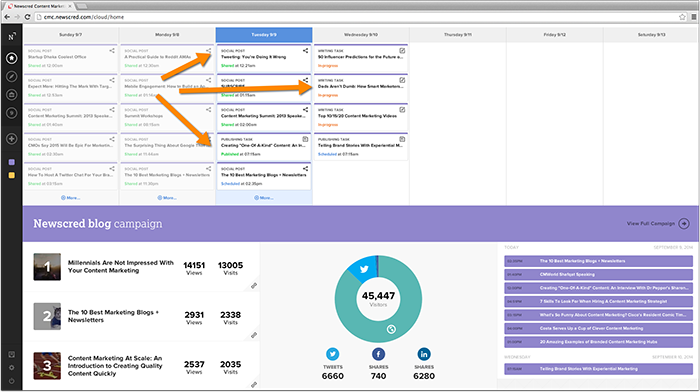Share Monday's Summit Workshops post
700x392 pixels.
pos(208,109)
